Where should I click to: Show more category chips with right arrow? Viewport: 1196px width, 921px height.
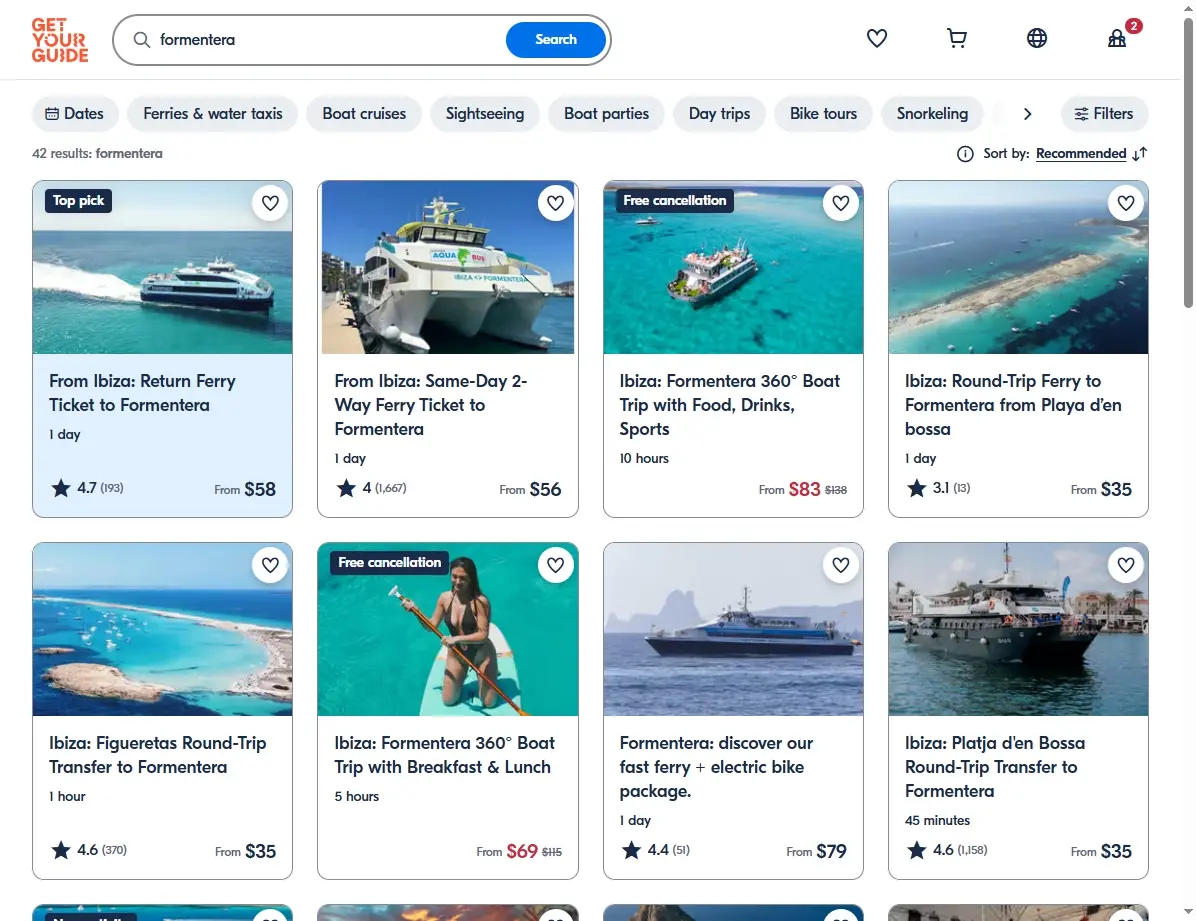(1027, 114)
